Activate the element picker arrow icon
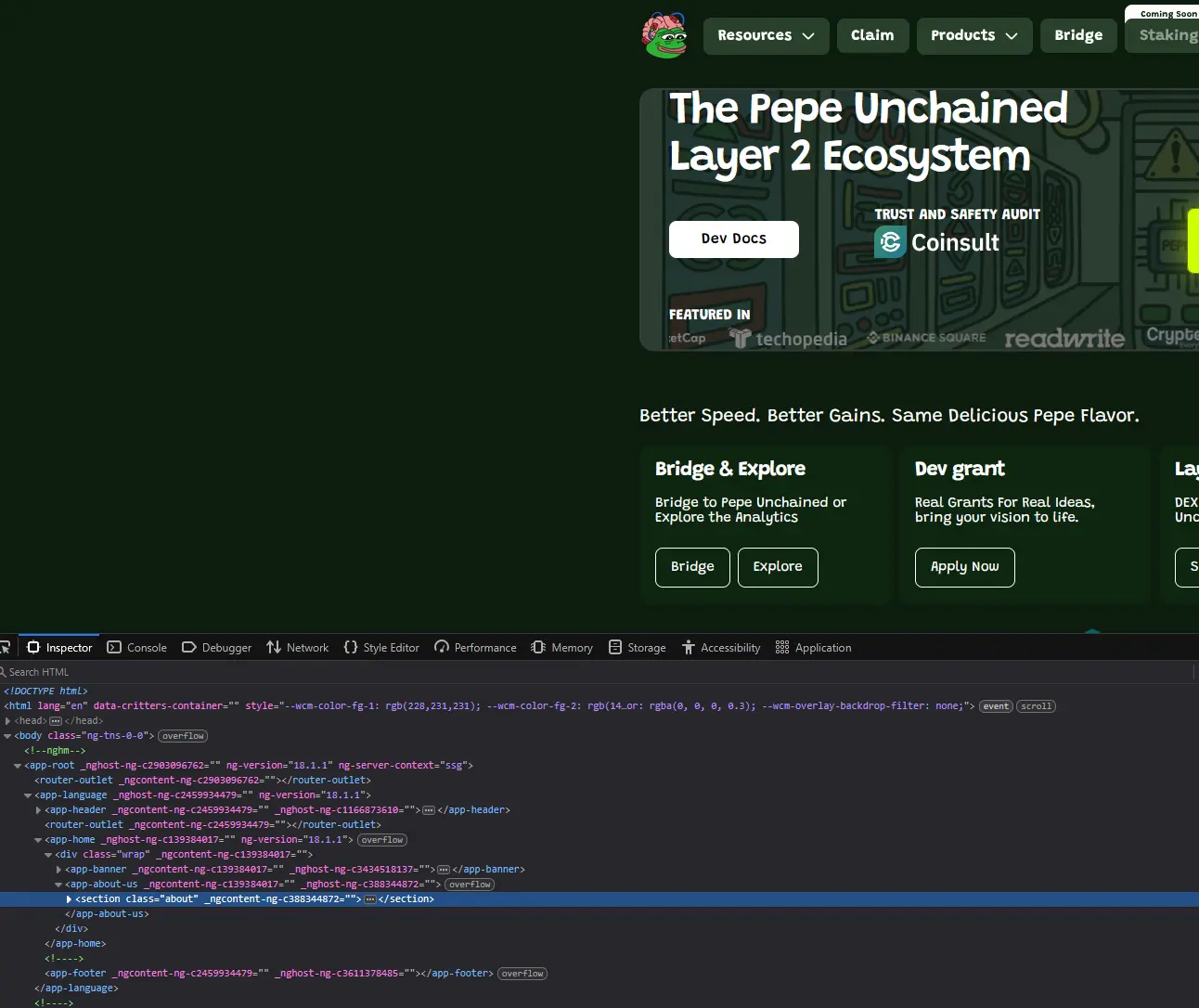 (5, 647)
